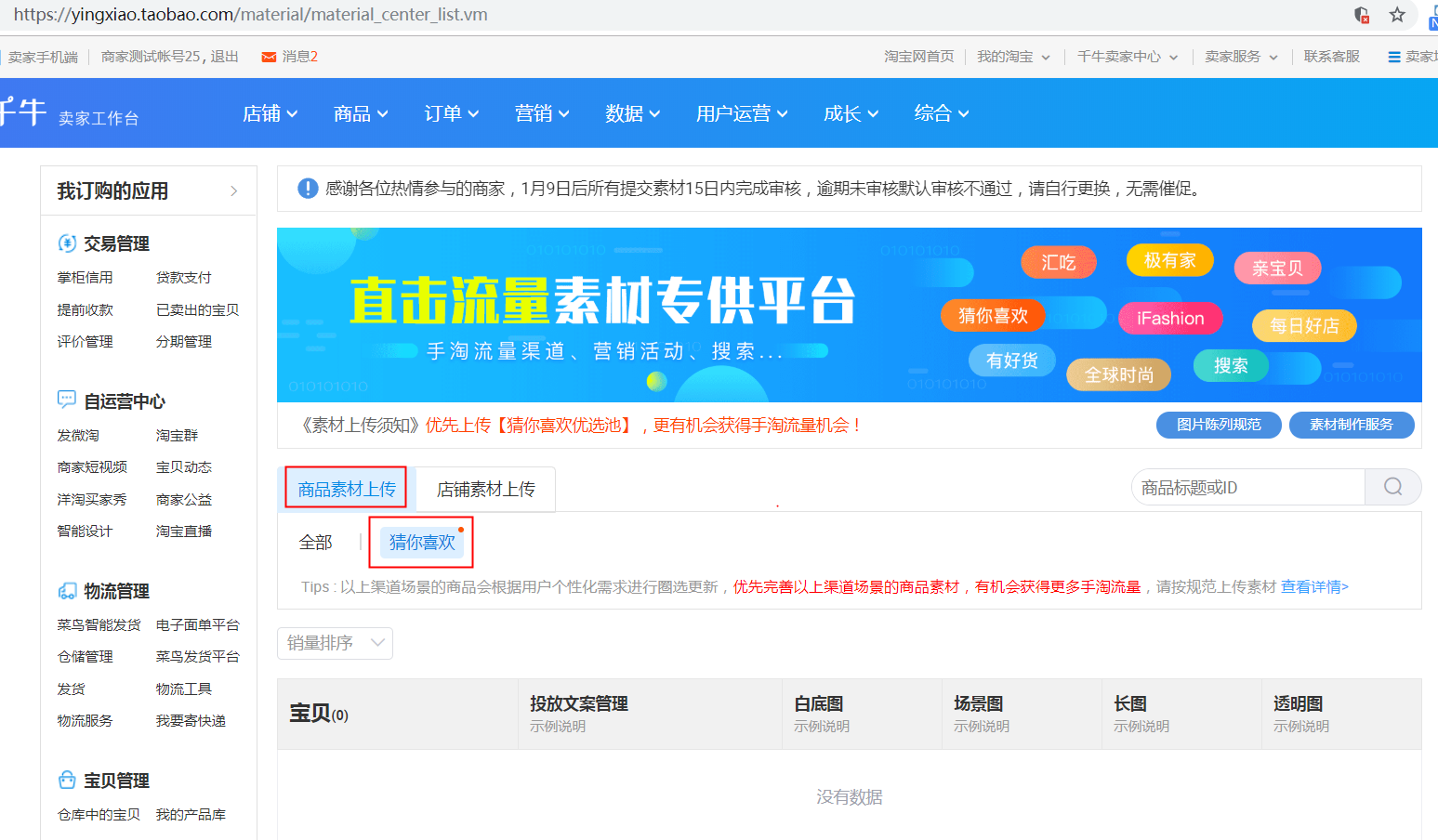Click the 自运营中心 chat icon
Image resolution: width=1438 pixels, height=840 pixels.
point(67,400)
